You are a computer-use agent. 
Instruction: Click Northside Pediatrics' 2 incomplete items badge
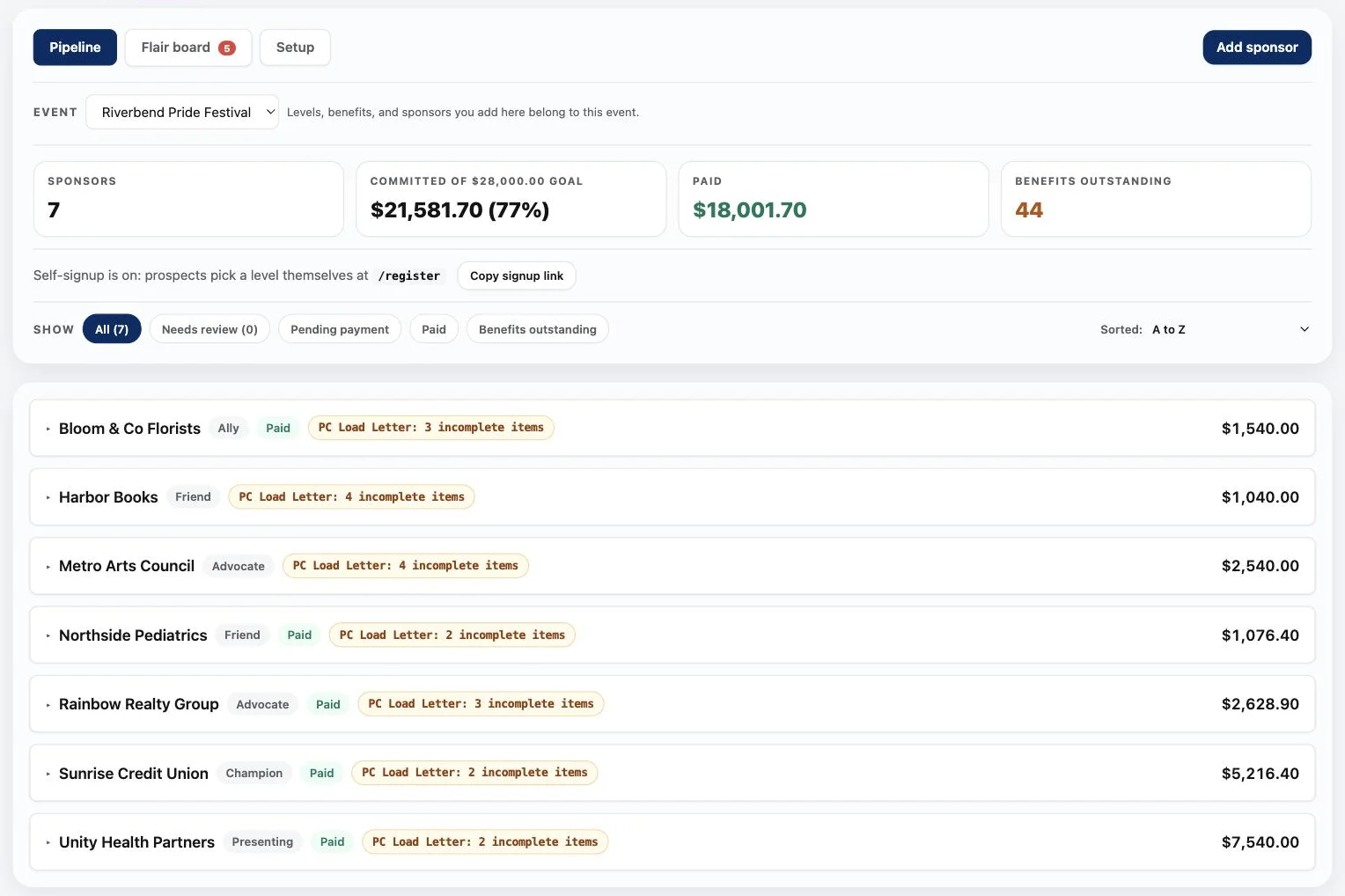(x=452, y=635)
